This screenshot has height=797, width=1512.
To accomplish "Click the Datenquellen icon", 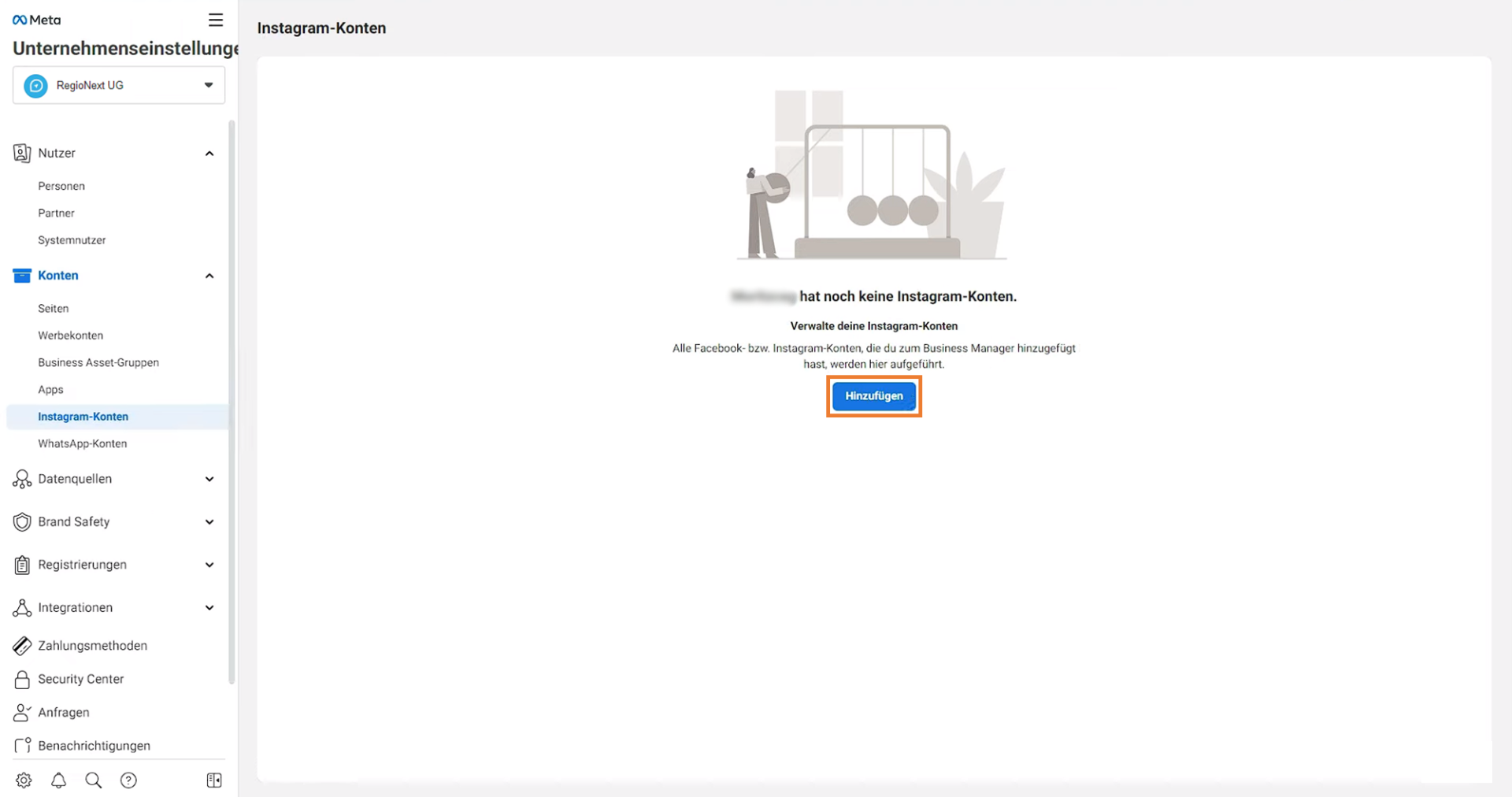I will (x=22, y=479).
